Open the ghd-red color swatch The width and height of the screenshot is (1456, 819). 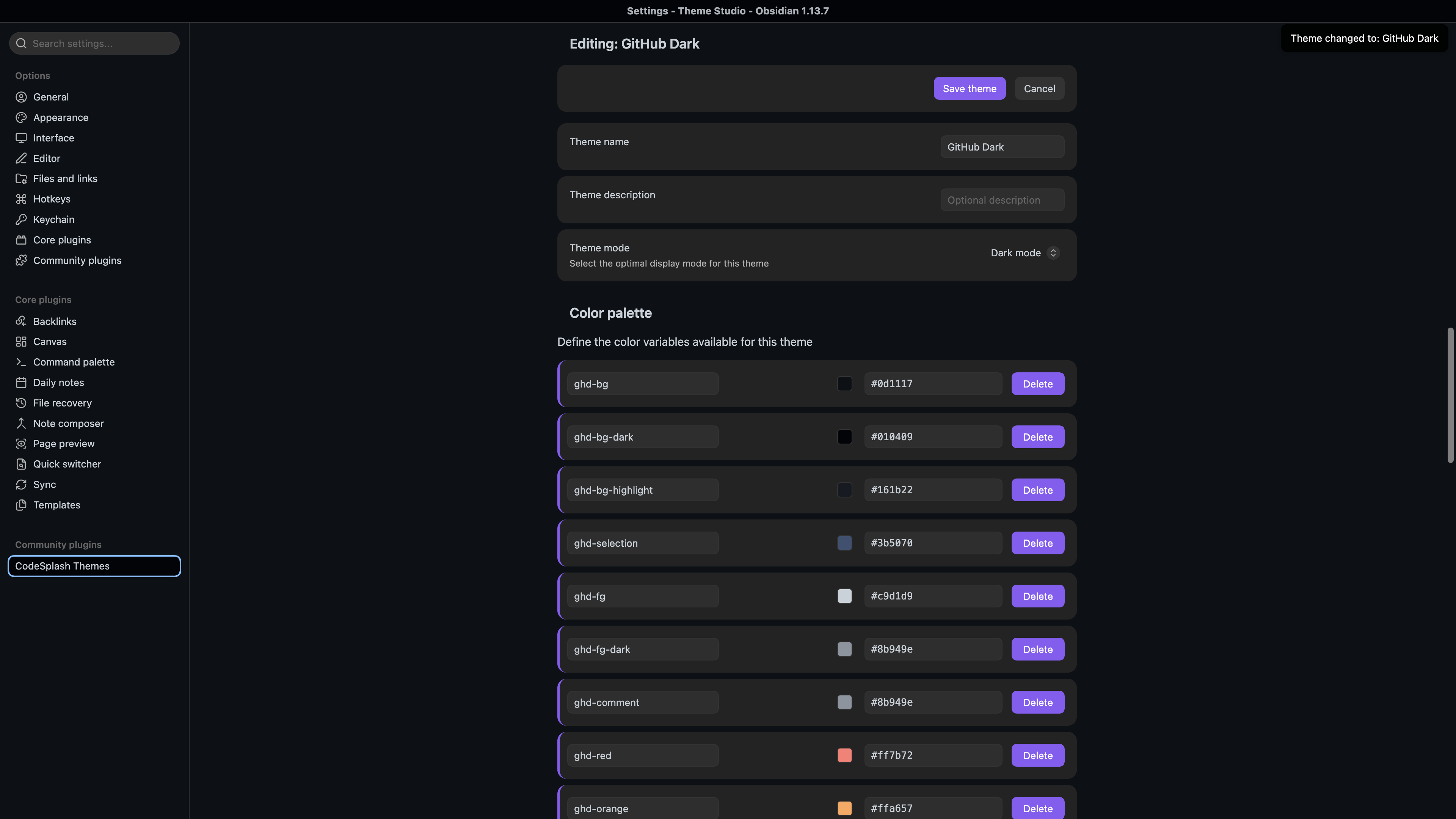click(844, 755)
